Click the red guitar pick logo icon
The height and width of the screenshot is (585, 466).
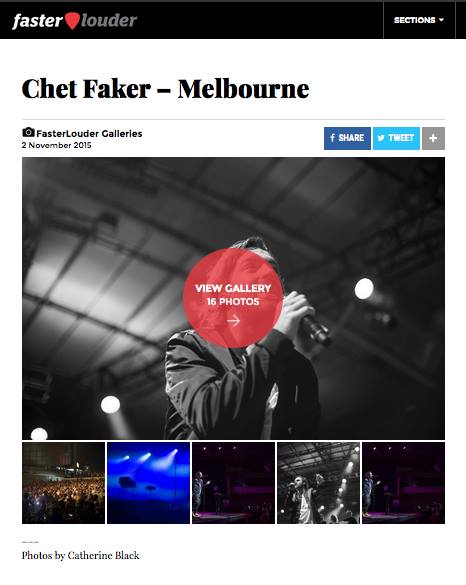72,21
